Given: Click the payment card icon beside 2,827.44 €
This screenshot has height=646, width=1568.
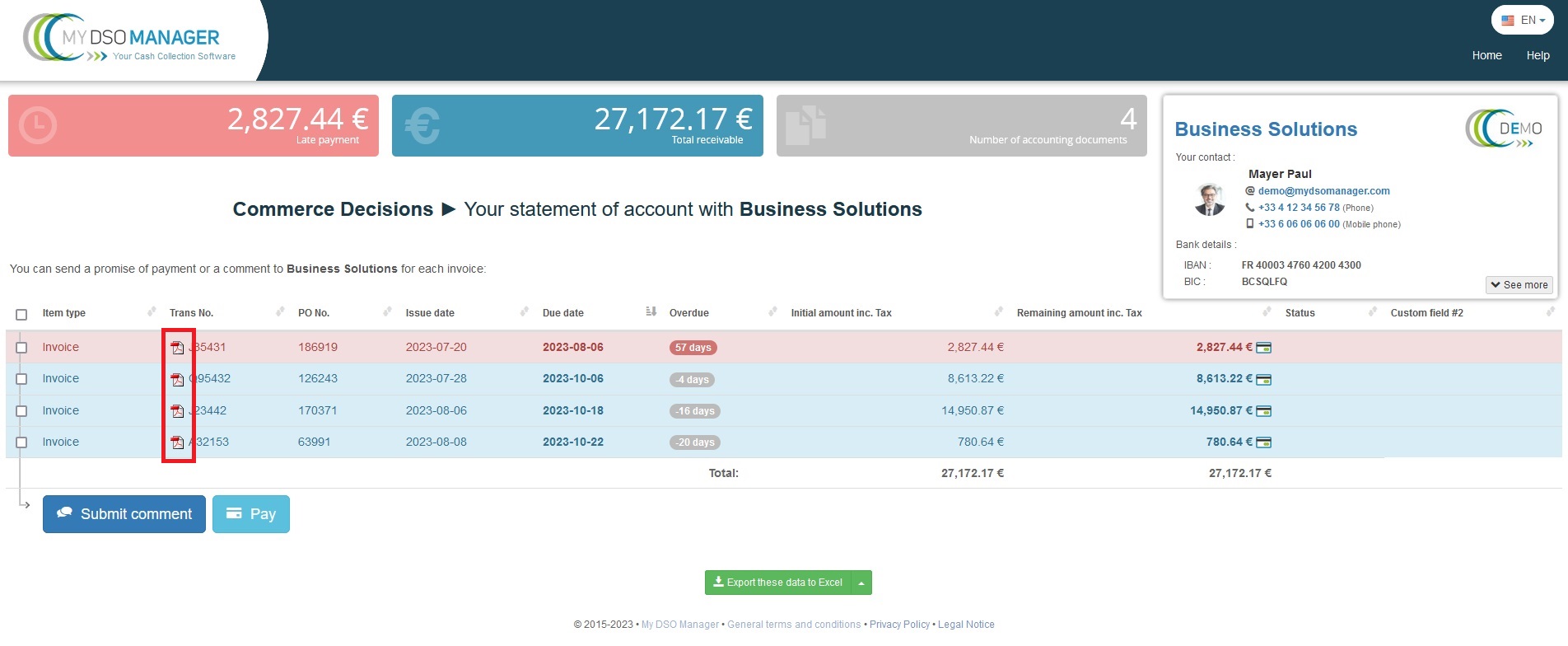Looking at the screenshot, I should click(x=1263, y=348).
